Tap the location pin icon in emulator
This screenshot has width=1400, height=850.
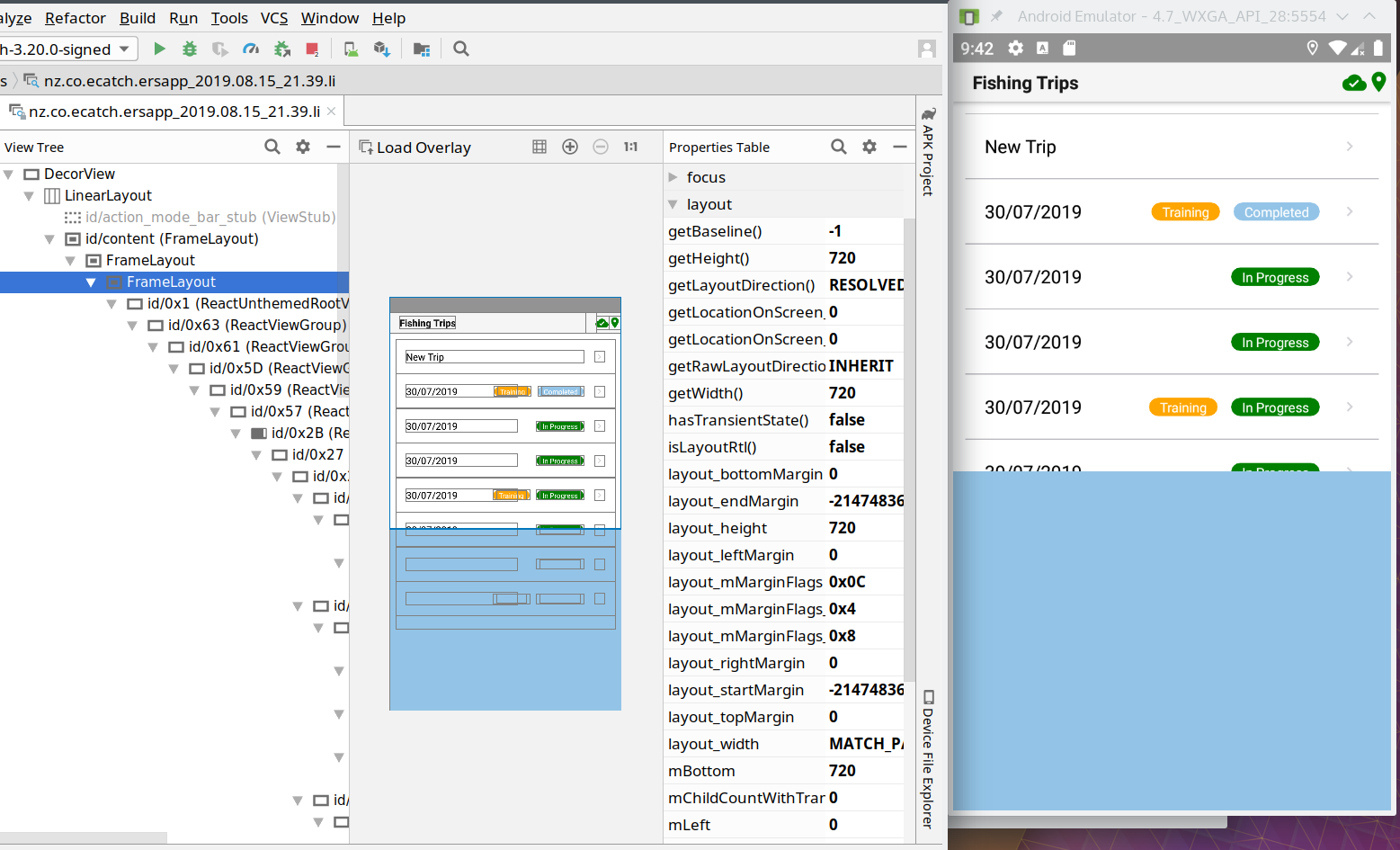pyautogui.click(x=1379, y=83)
